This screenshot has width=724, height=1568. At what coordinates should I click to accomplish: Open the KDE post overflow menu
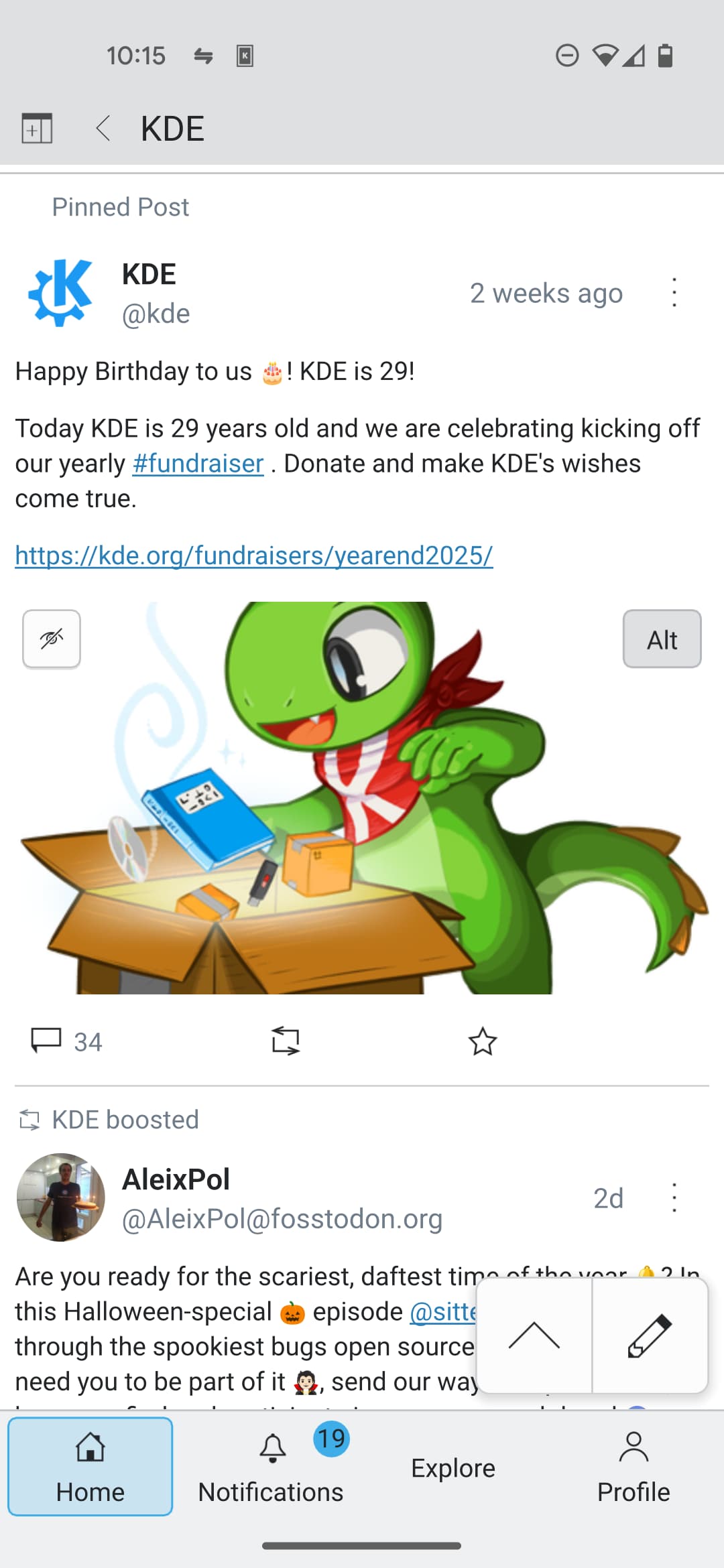674,293
